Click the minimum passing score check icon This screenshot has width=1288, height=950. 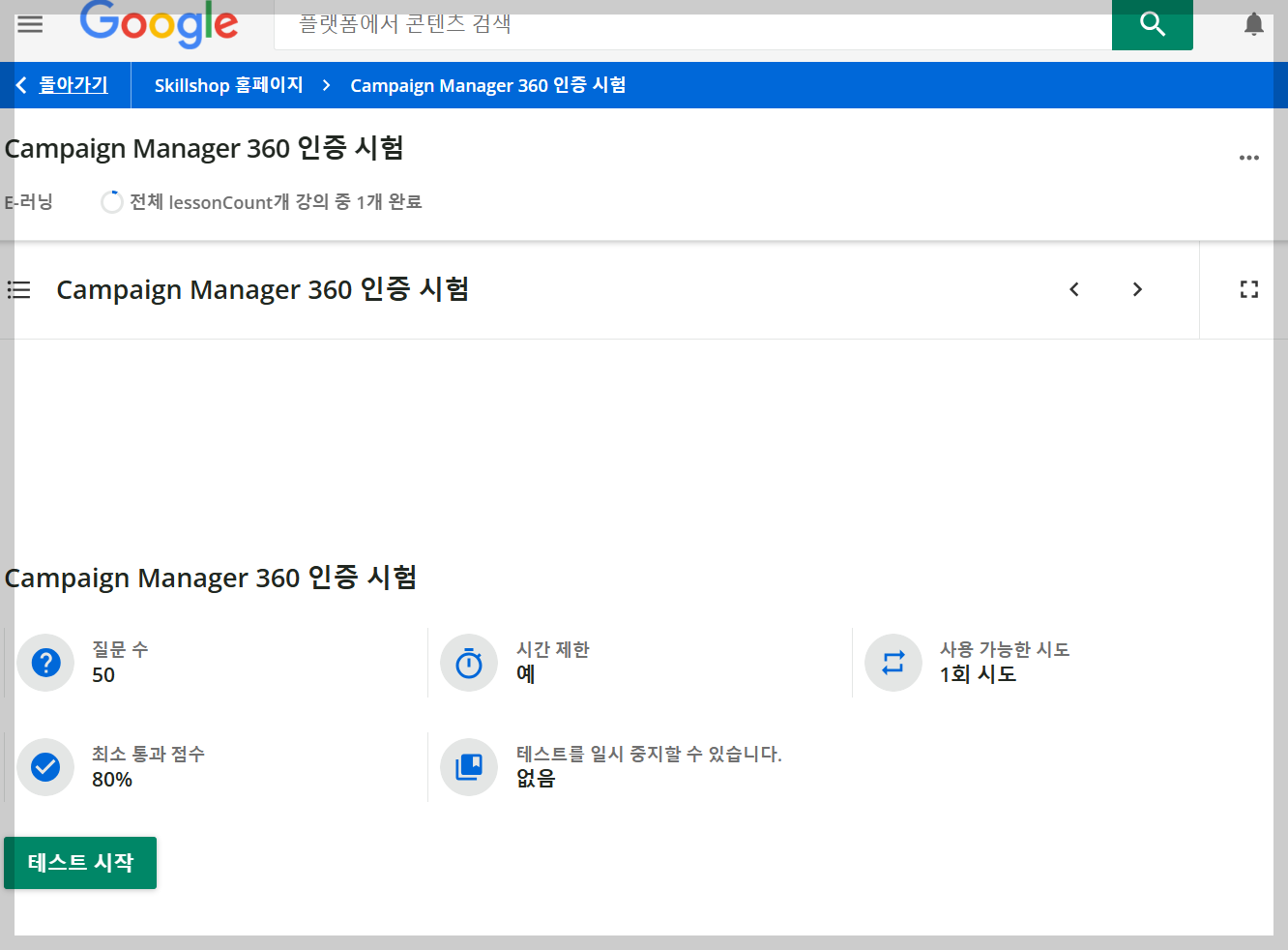point(45,767)
